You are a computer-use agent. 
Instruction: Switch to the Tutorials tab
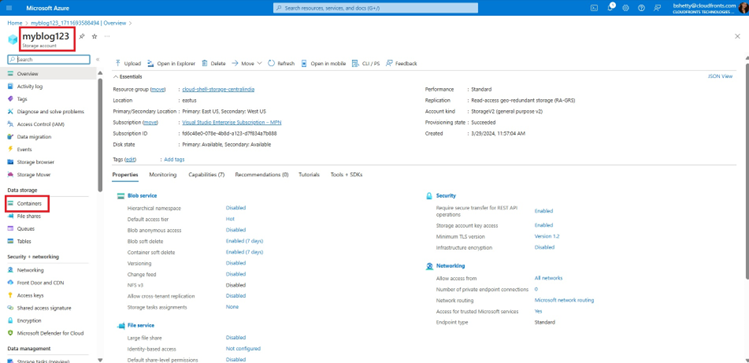click(x=309, y=175)
